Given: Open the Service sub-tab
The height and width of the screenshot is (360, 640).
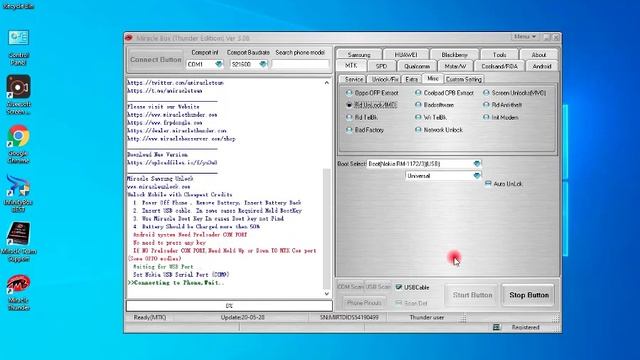Looking at the screenshot, I should 353,79.
